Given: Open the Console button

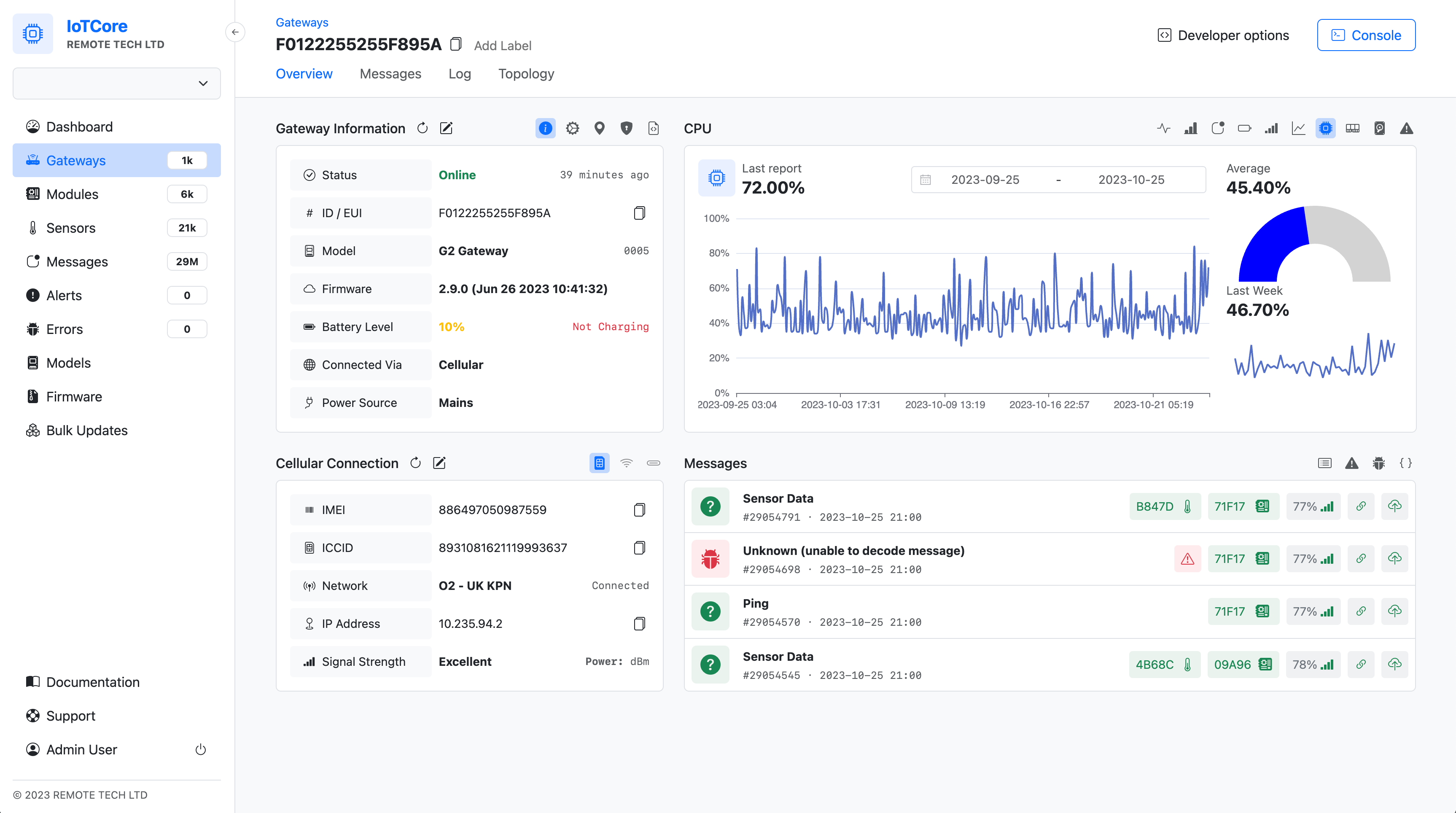Looking at the screenshot, I should pos(1366,35).
